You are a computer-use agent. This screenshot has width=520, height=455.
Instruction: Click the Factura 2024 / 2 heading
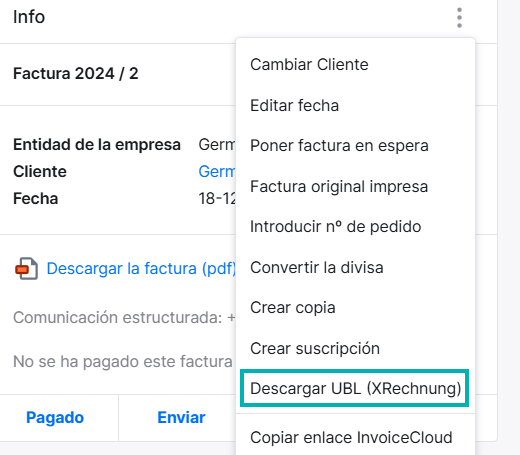[76, 74]
